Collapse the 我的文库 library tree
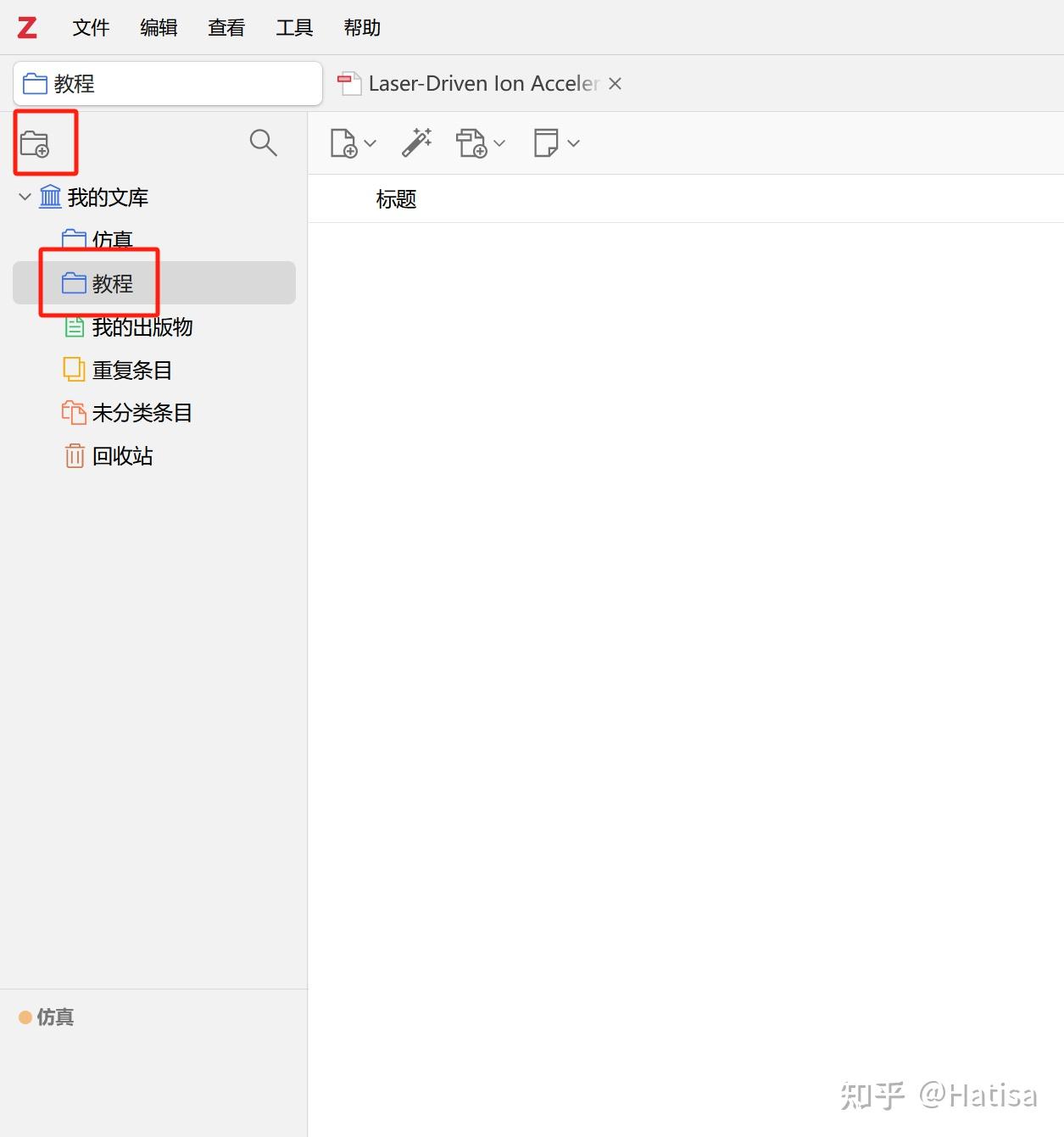Viewport: 1064px width, 1137px height. click(x=25, y=197)
